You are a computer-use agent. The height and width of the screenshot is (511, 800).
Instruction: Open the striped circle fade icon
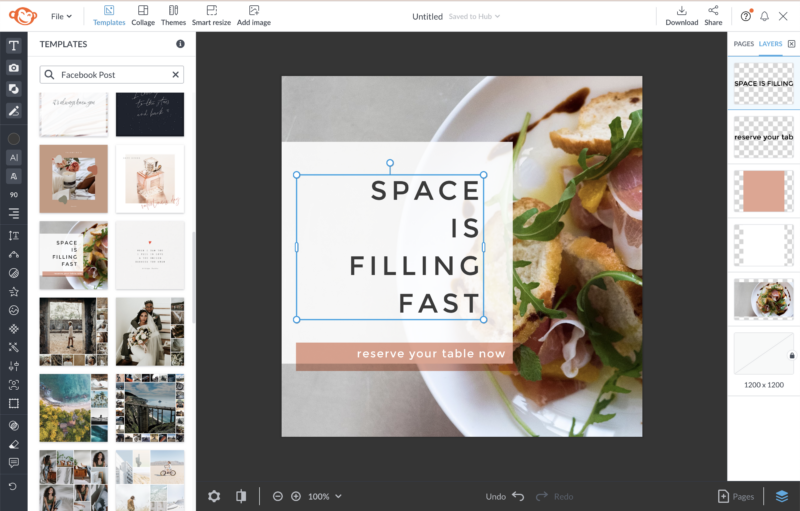tap(14, 273)
